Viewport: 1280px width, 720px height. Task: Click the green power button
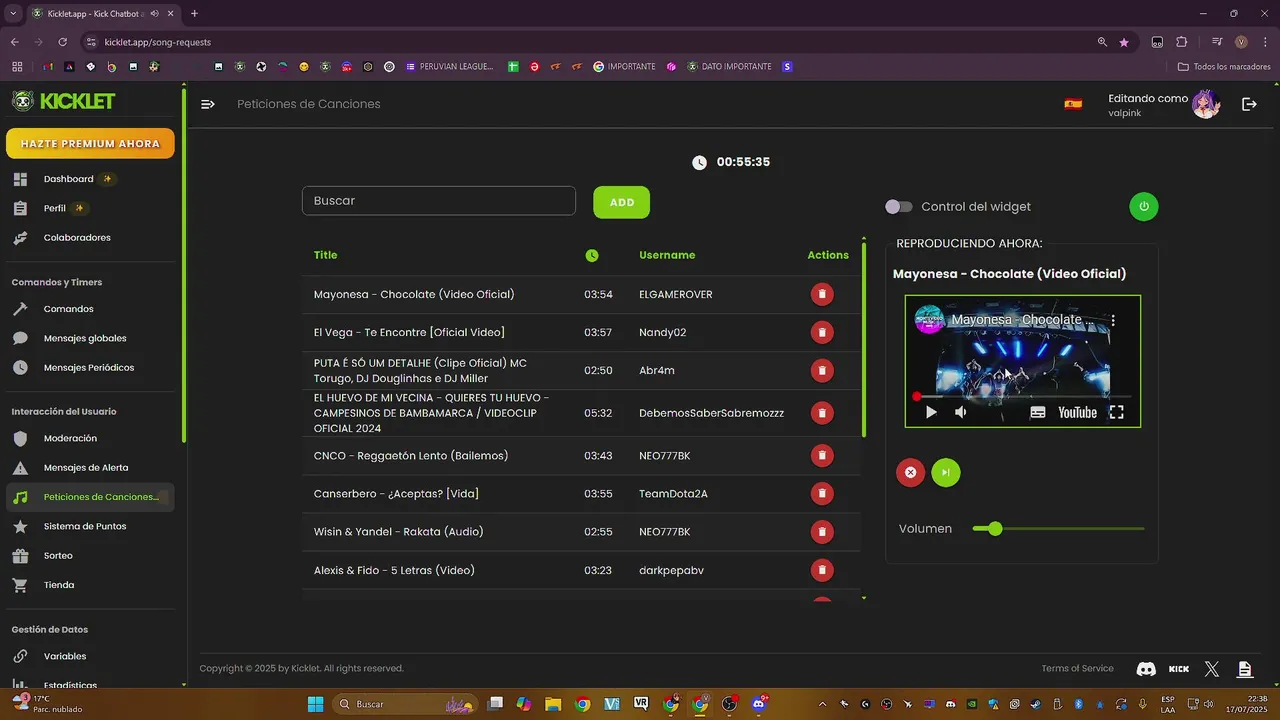(x=1144, y=207)
